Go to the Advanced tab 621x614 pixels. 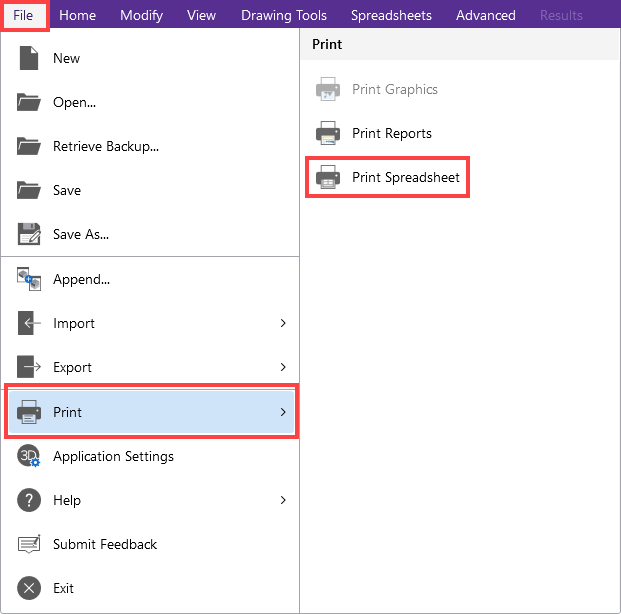(x=485, y=15)
